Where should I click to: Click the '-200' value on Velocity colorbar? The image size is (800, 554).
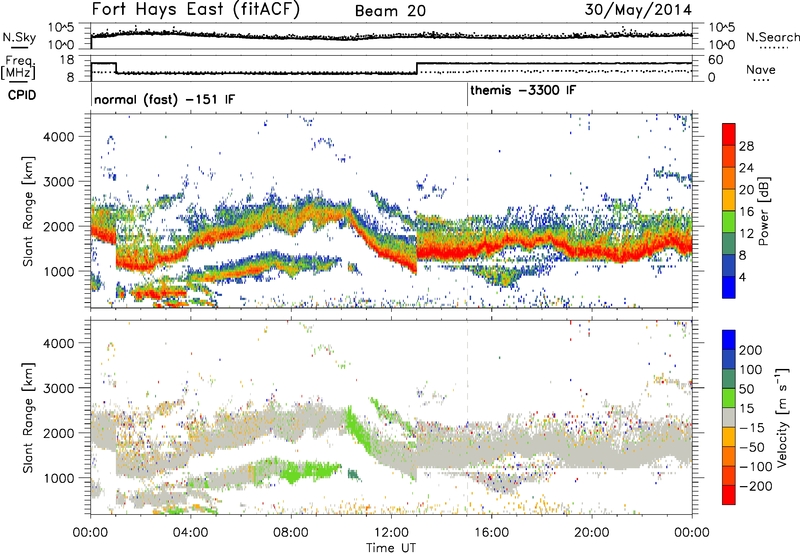(756, 486)
